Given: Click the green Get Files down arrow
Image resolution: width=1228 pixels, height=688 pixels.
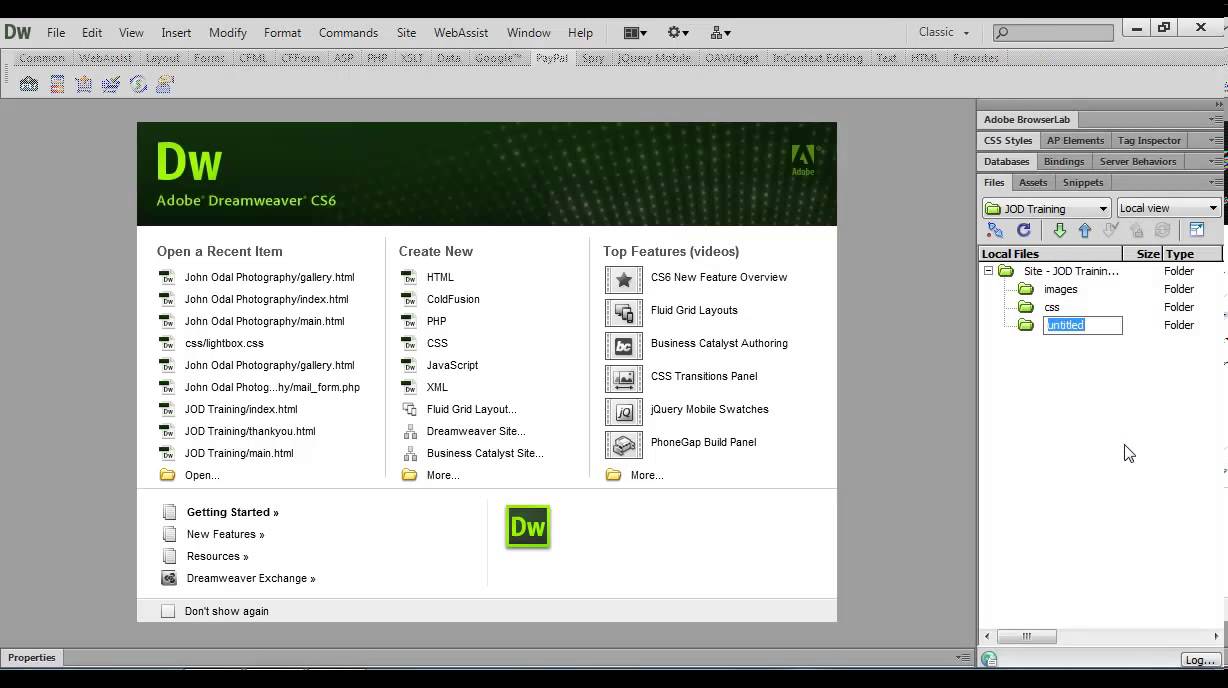Looking at the screenshot, I should coord(1060,230).
